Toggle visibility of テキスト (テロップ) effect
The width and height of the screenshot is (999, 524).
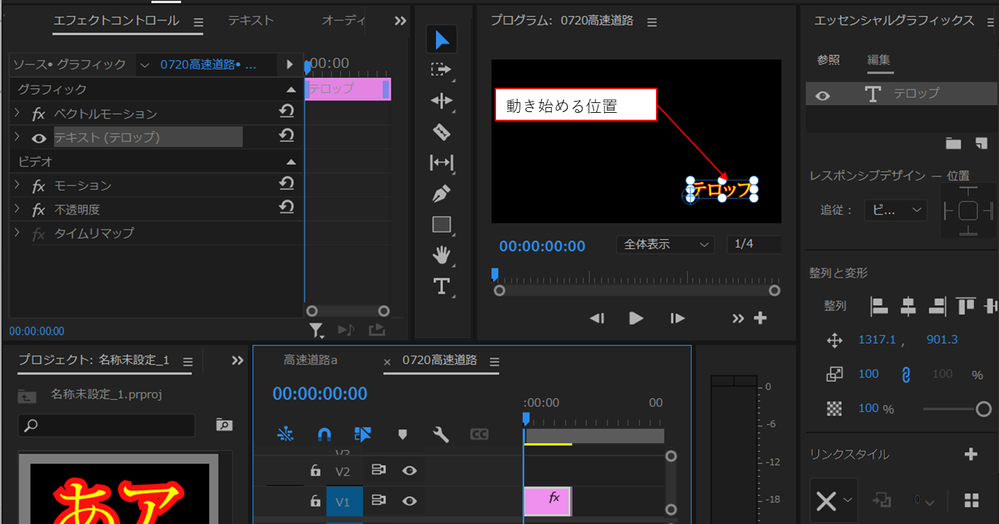point(39,138)
